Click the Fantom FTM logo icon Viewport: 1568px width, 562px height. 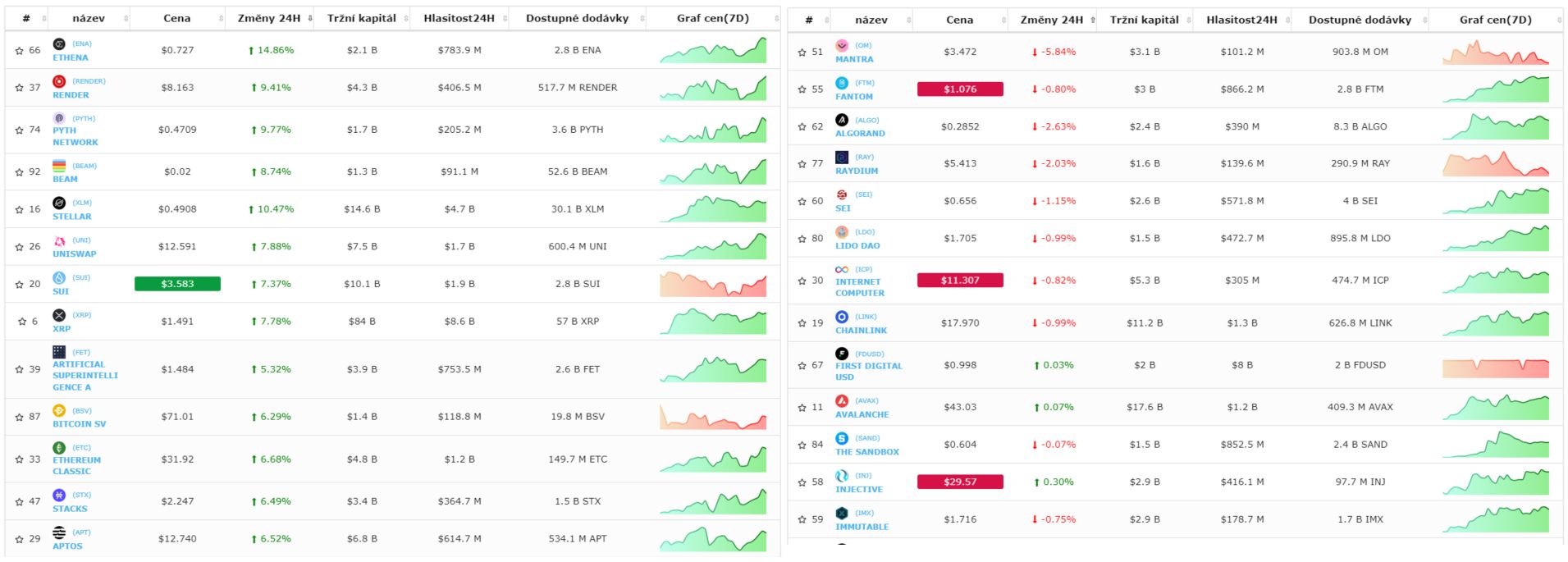(x=842, y=83)
